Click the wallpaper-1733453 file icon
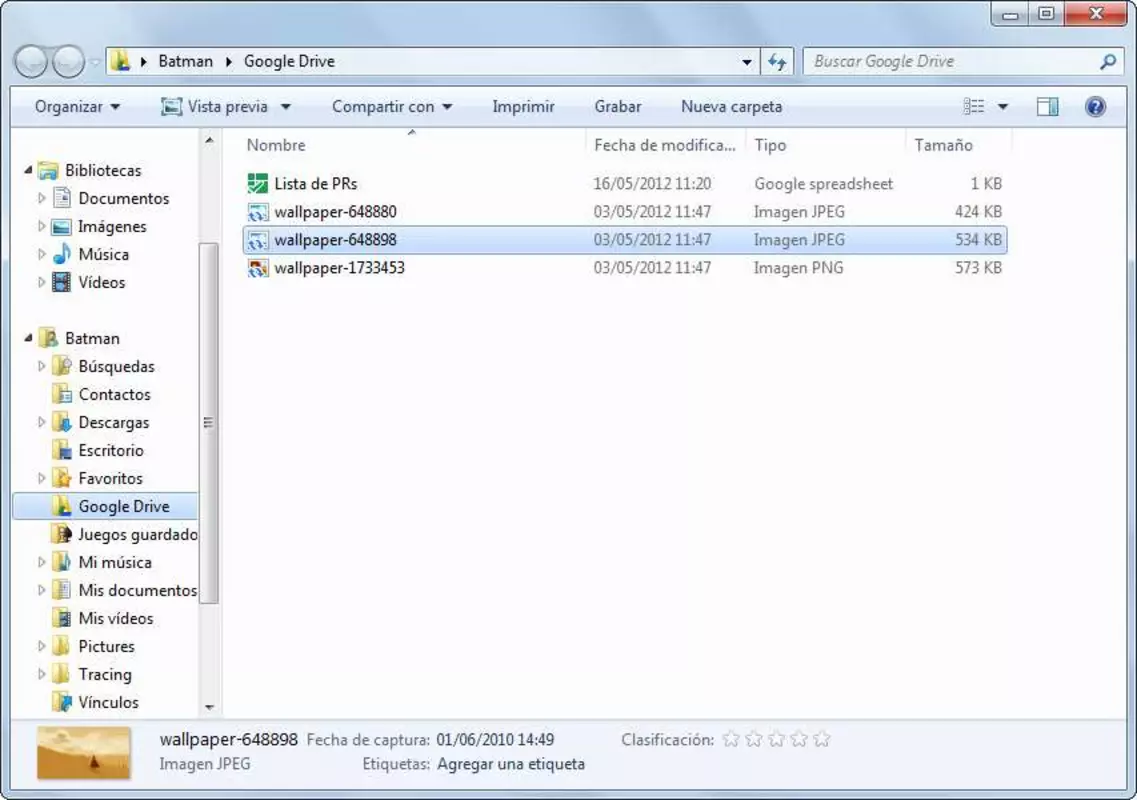The width and height of the screenshot is (1137, 800). 257,268
